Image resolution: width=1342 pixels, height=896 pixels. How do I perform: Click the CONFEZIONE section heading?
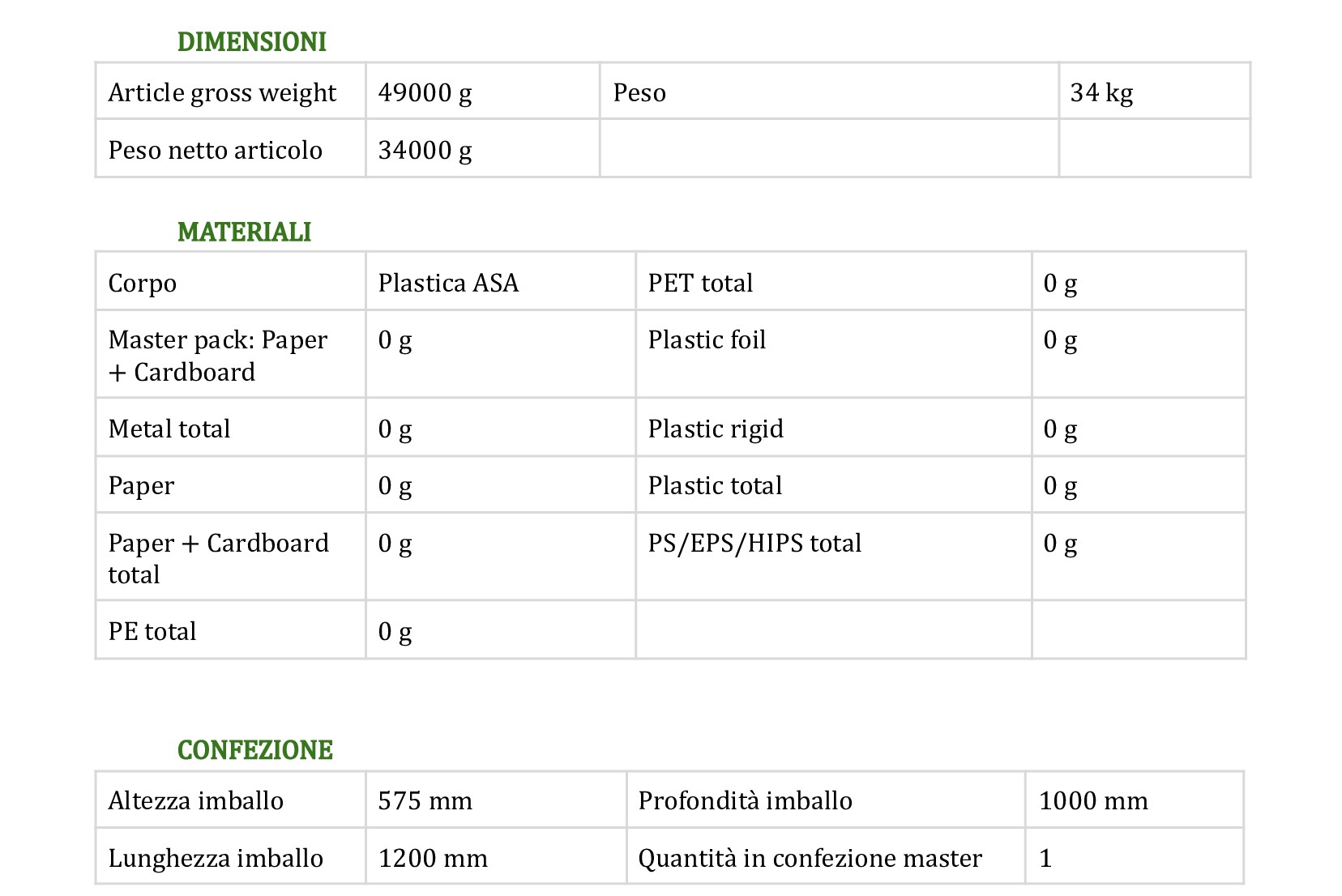(255, 750)
